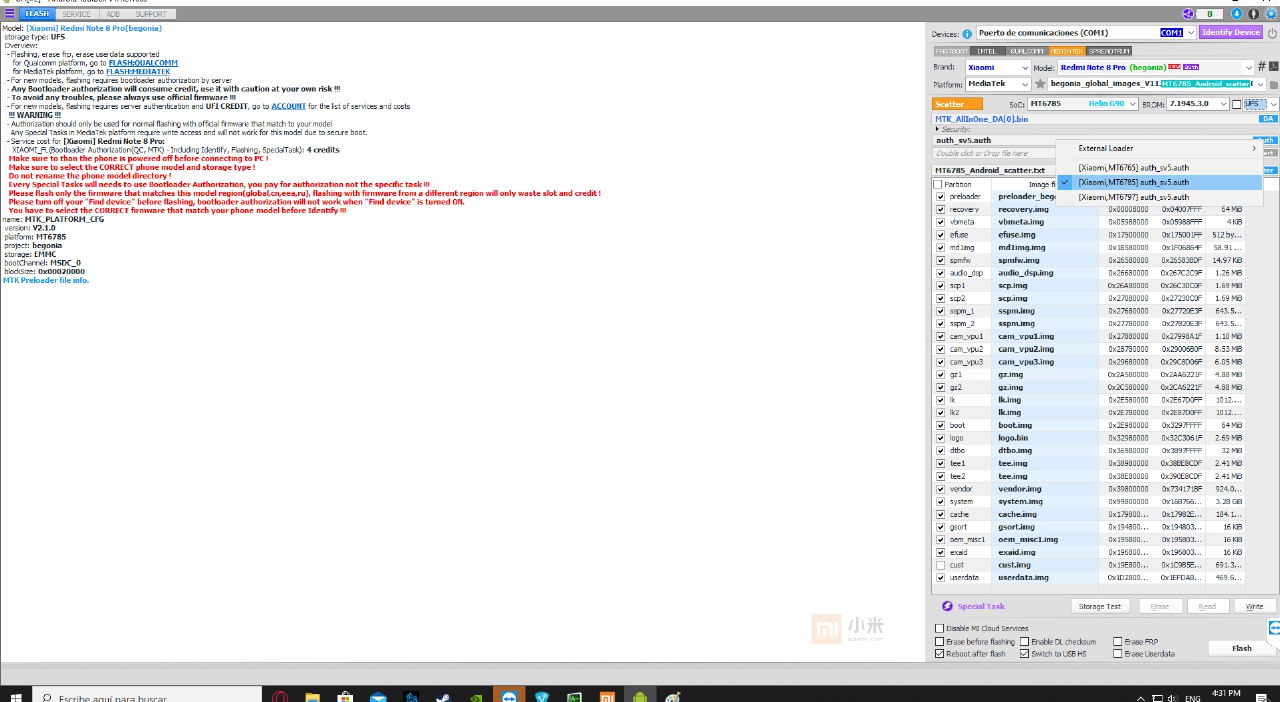This screenshot has width=1280, height=702.
Task: Select [Xiaomi,MT6765] auth_sv5.auth entry
Action: click(1159, 167)
